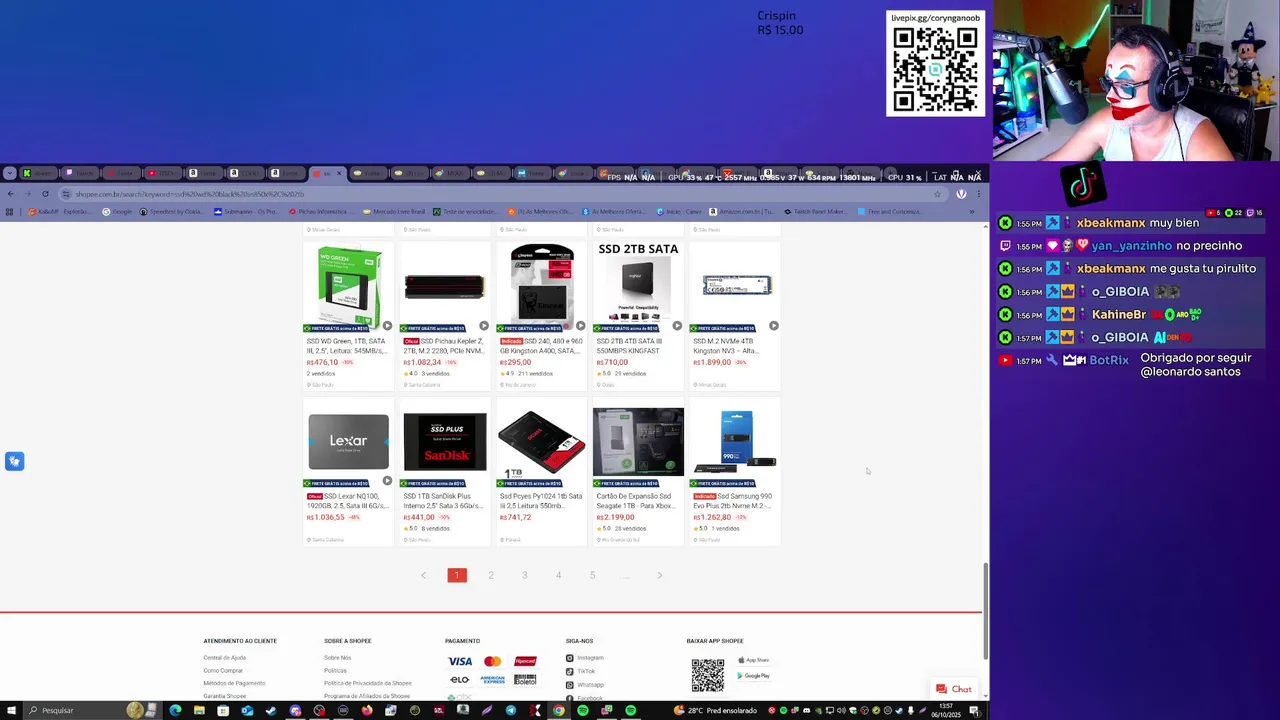Open Shopee Instagram link
The height and width of the screenshot is (720, 1280).
585,658
